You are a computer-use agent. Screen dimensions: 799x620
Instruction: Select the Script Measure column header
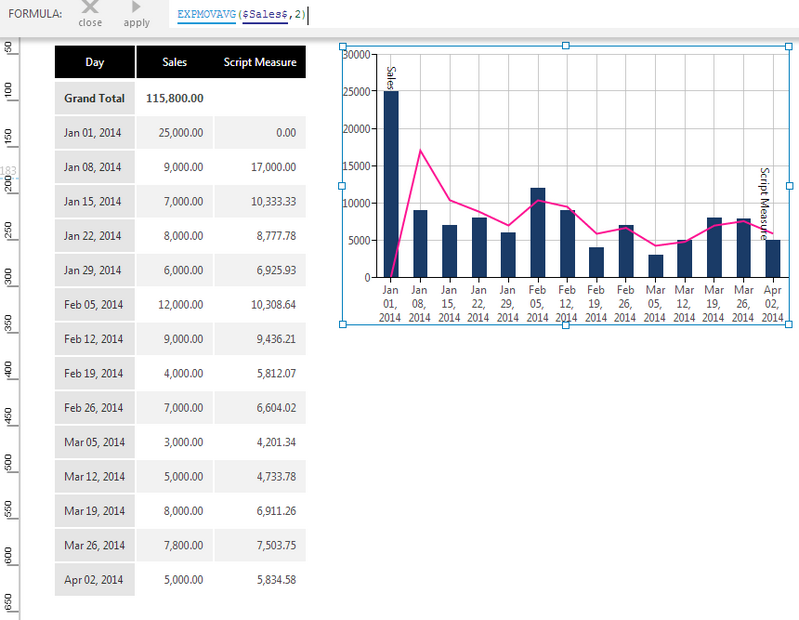(x=260, y=62)
